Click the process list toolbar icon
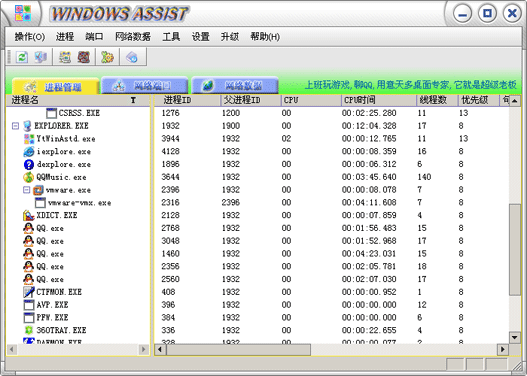 click(65, 57)
